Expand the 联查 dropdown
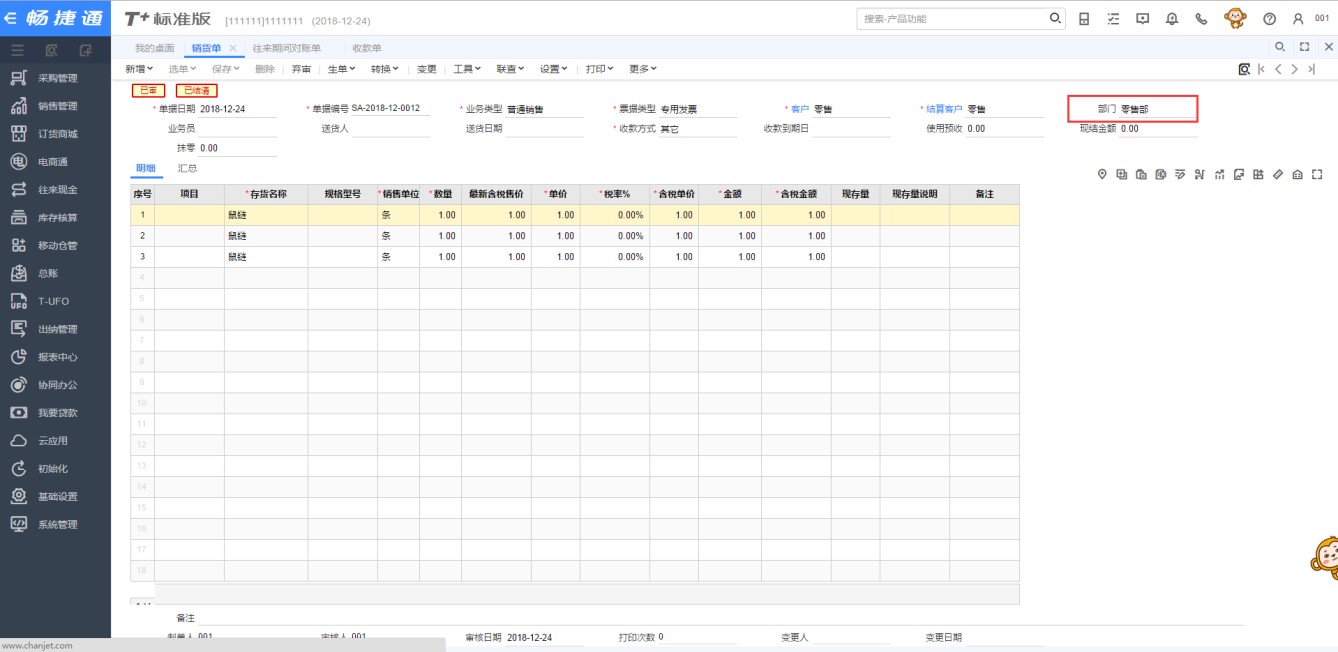This screenshot has height=652, width=1338. tap(510, 69)
